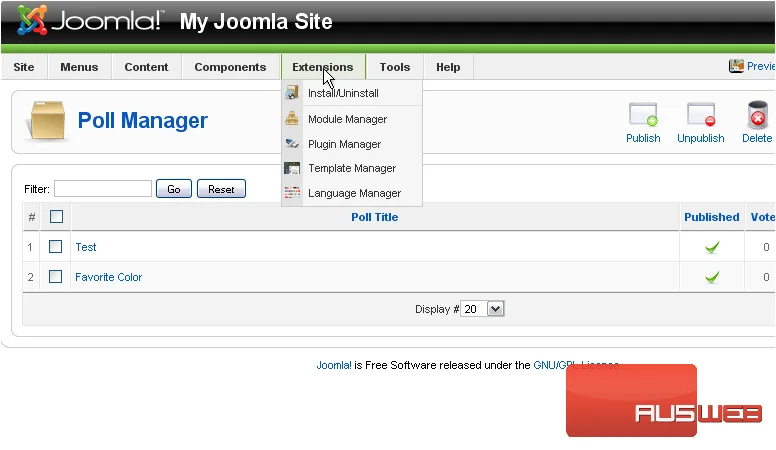Open the Menus menu
776x450 pixels.
tap(79, 67)
